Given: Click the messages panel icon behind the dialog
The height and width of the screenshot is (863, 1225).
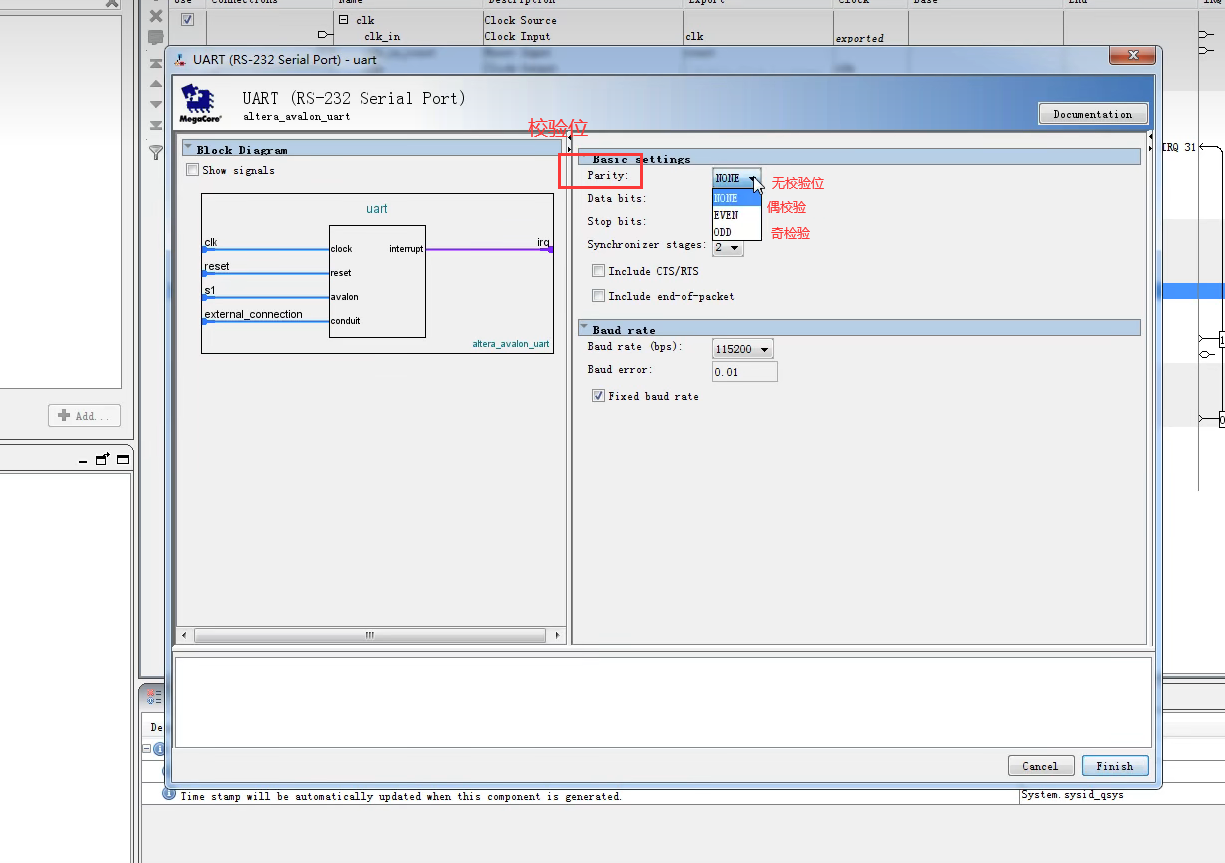Looking at the screenshot, I should pos(153,695).
